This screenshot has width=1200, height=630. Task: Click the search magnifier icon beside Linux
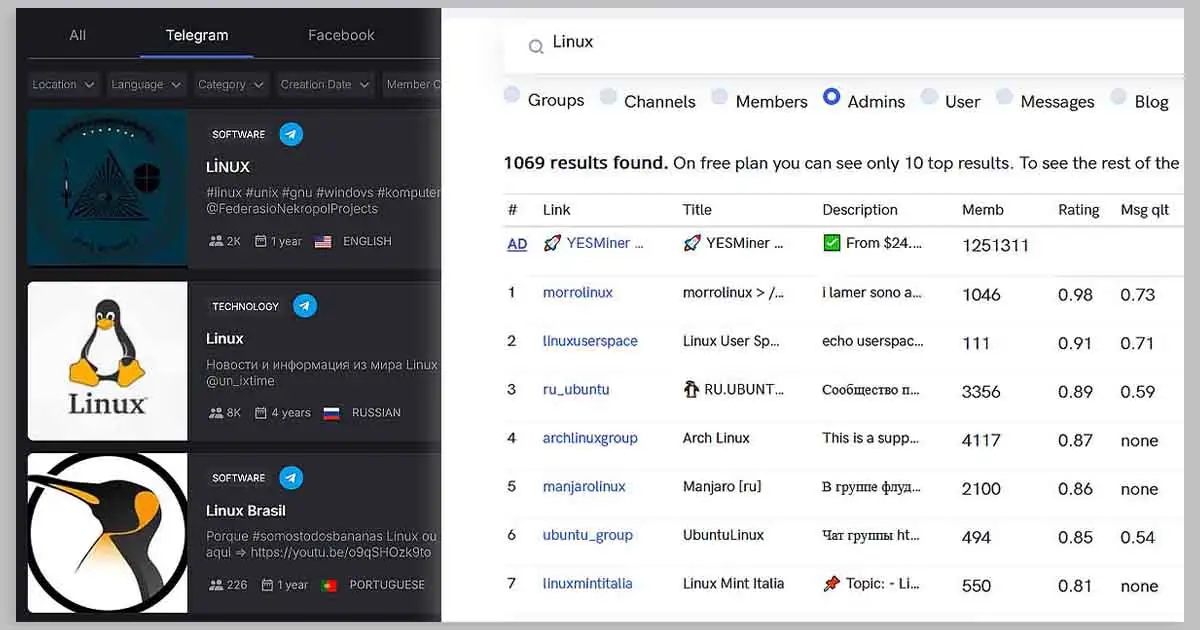536,46
